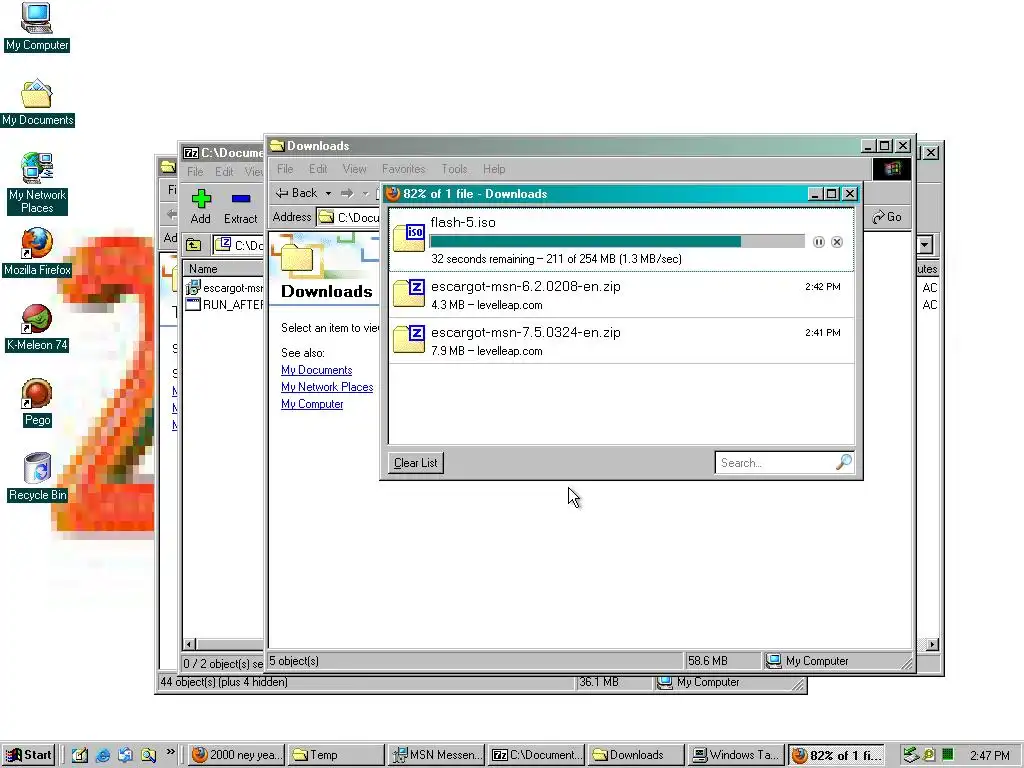Open My Computer link in Downloads pane
Viewport: 1024px width, 768px height.
tap(312, 404)
